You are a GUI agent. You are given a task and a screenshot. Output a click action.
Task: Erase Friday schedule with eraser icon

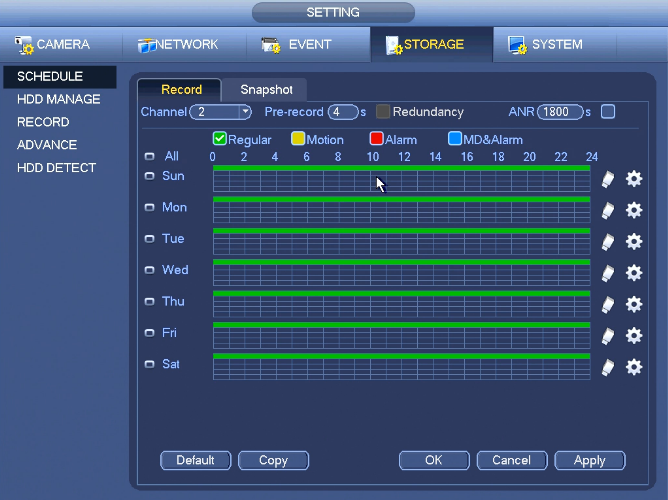click(x=608, y=336)
